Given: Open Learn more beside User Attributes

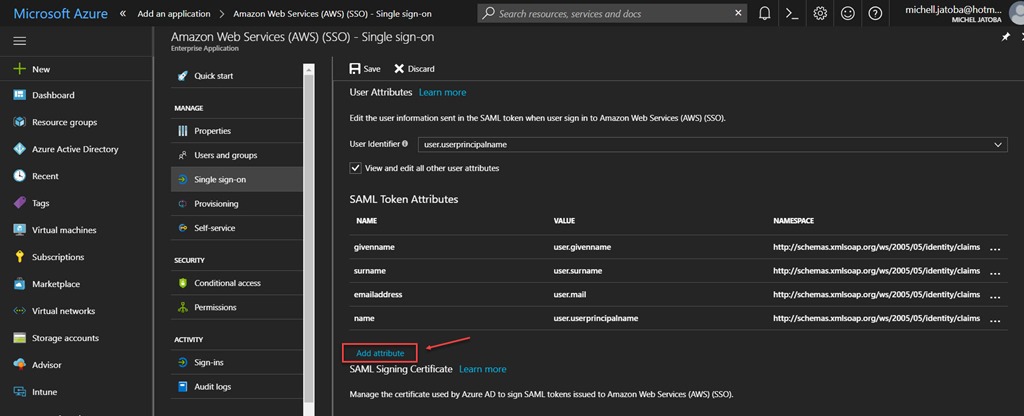Looking at the screenshot, I should (443, 92).
